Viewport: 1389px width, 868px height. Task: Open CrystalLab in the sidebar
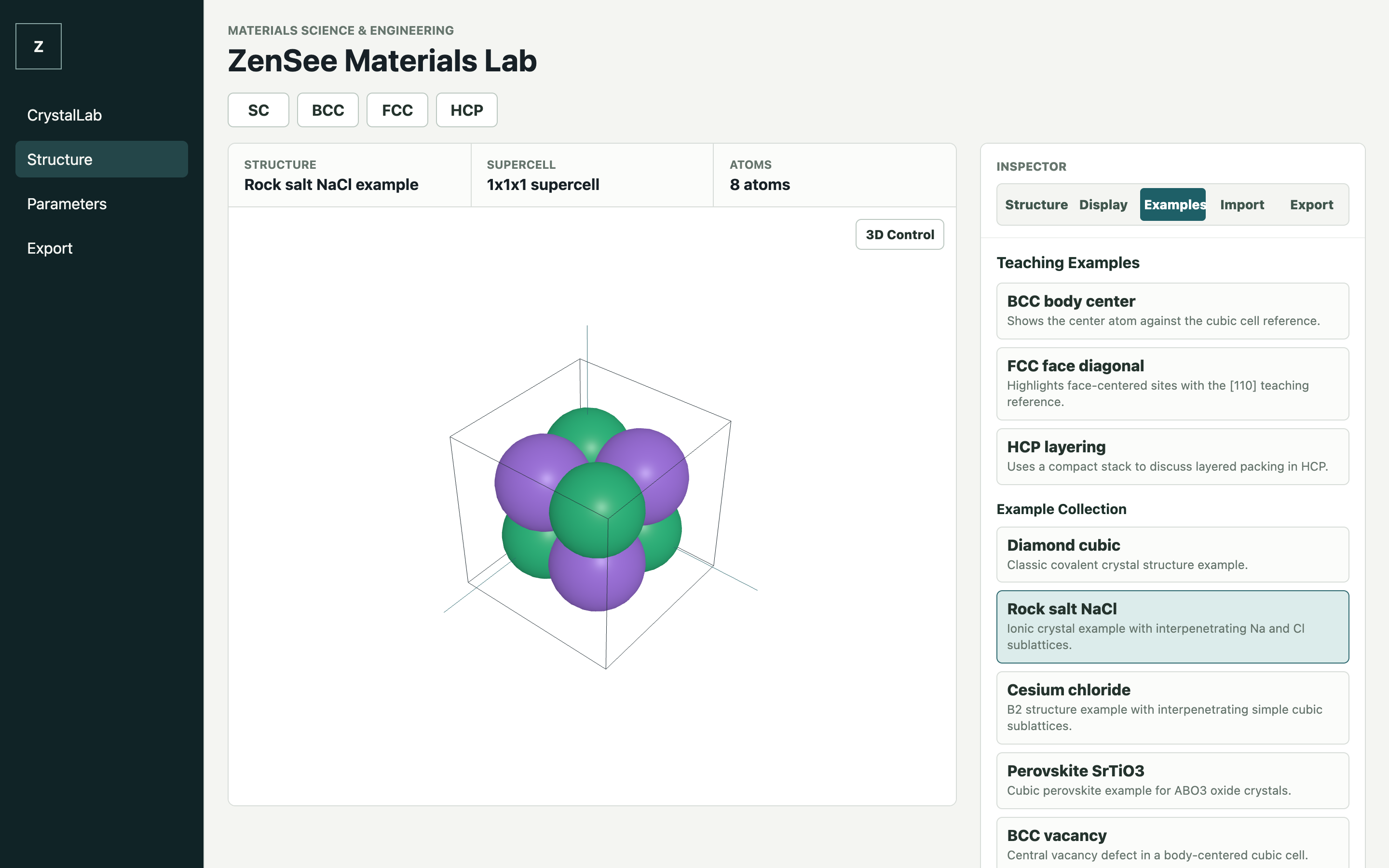102,115
